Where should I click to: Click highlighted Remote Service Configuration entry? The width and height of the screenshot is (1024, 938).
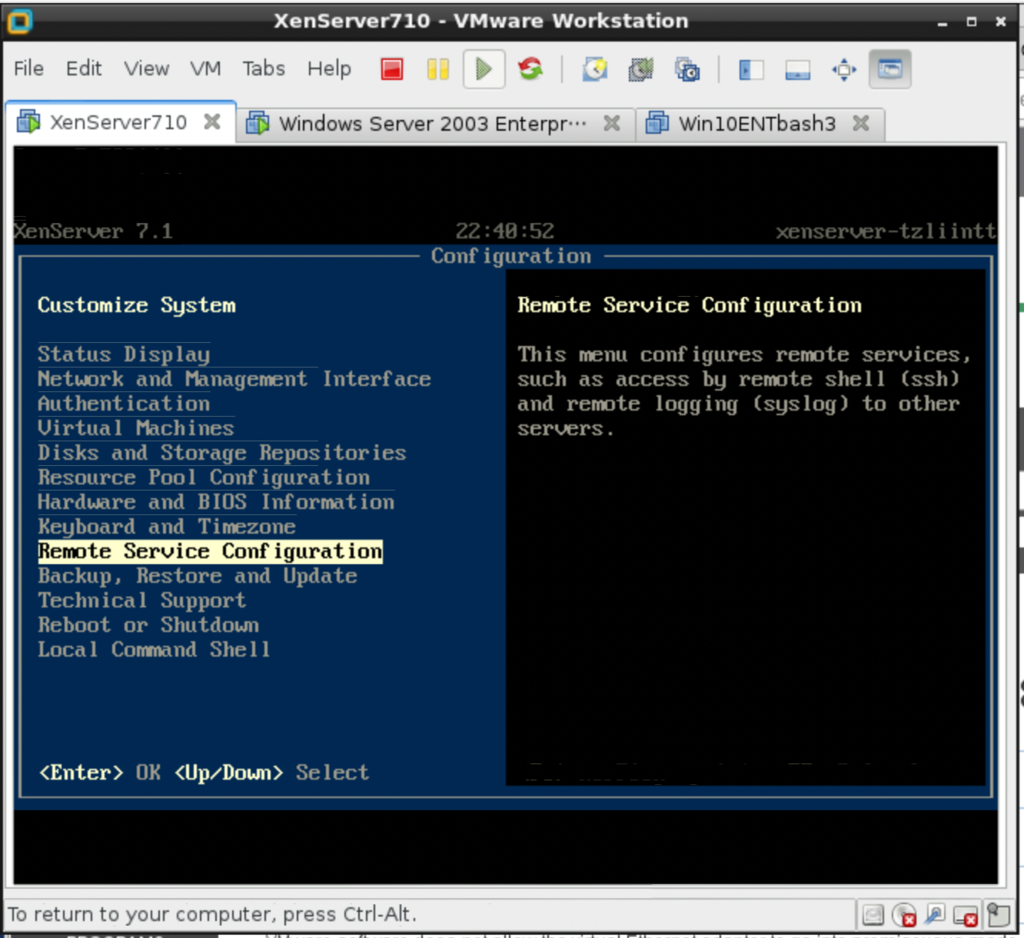click(x=210, y=551)
